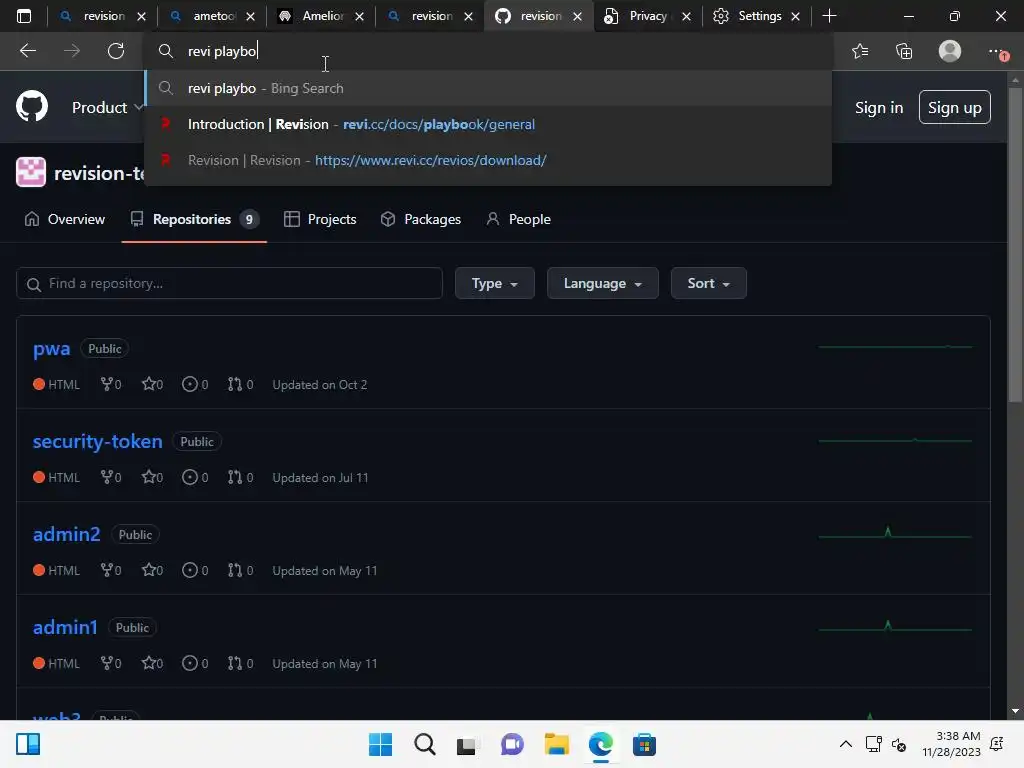Choose the revios download URL suggestion
Image resolution: width=1024 pixels, height=768 pixels.
click(488, 160)
